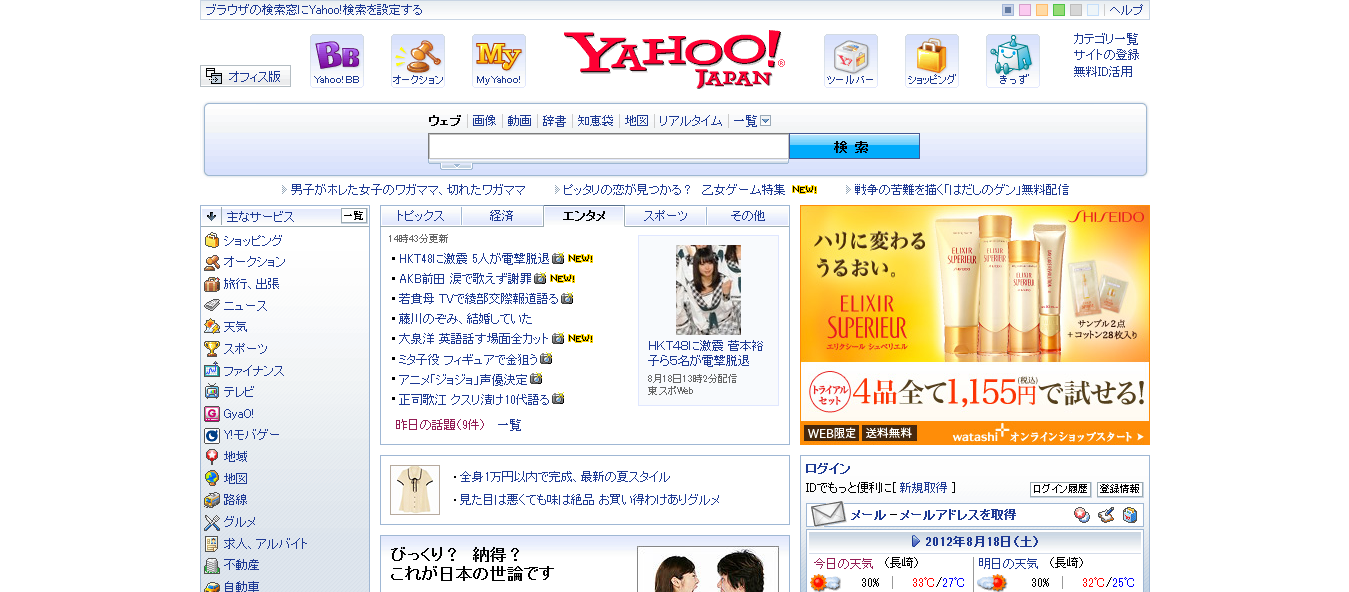1349x592 pixels.
Task: Click the GyaO! sidebar icon
Action: coord(212,413)
